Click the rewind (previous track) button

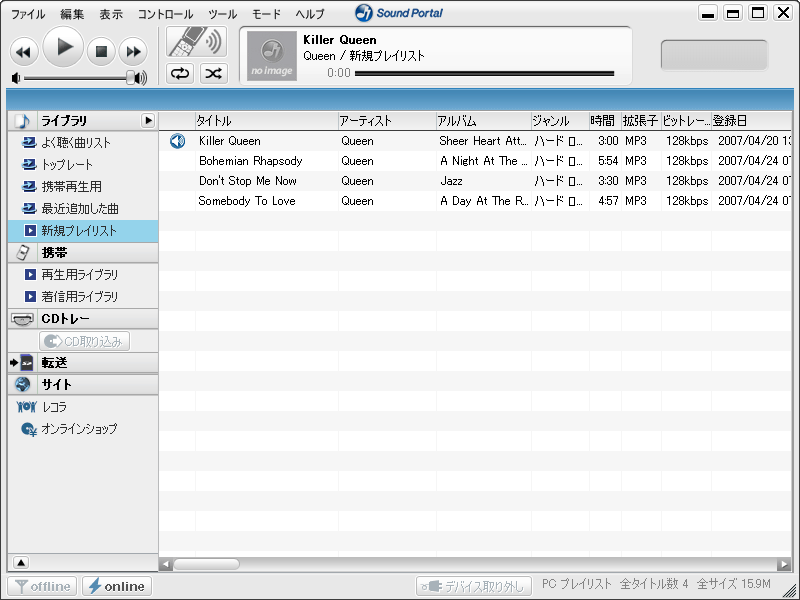24,52
